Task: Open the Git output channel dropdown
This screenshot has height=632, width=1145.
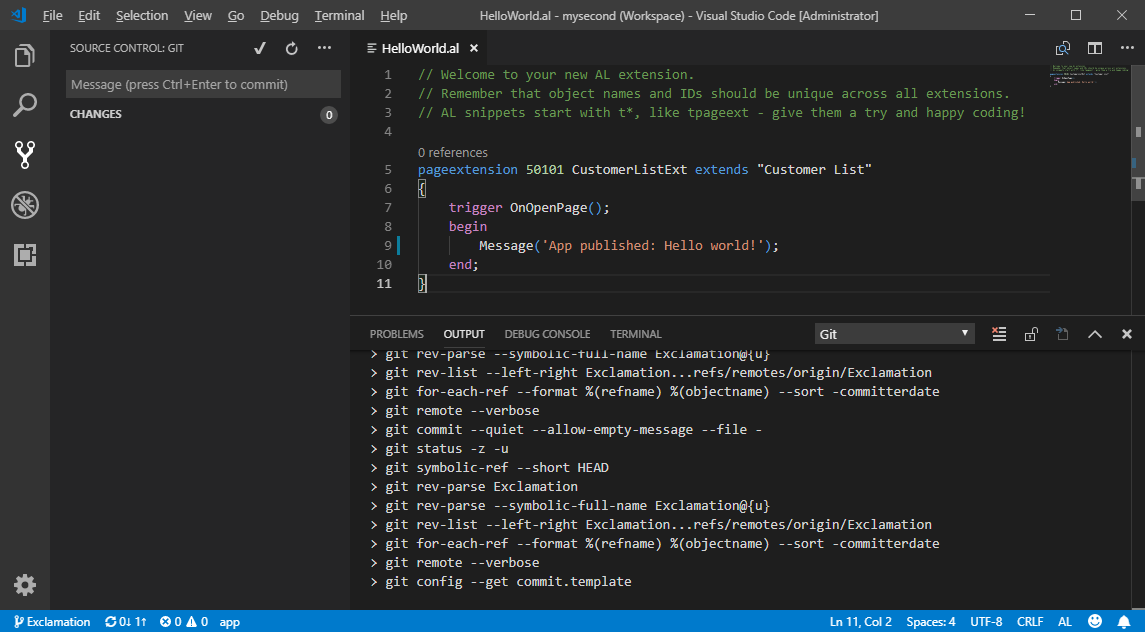Action: coord(894,334)
